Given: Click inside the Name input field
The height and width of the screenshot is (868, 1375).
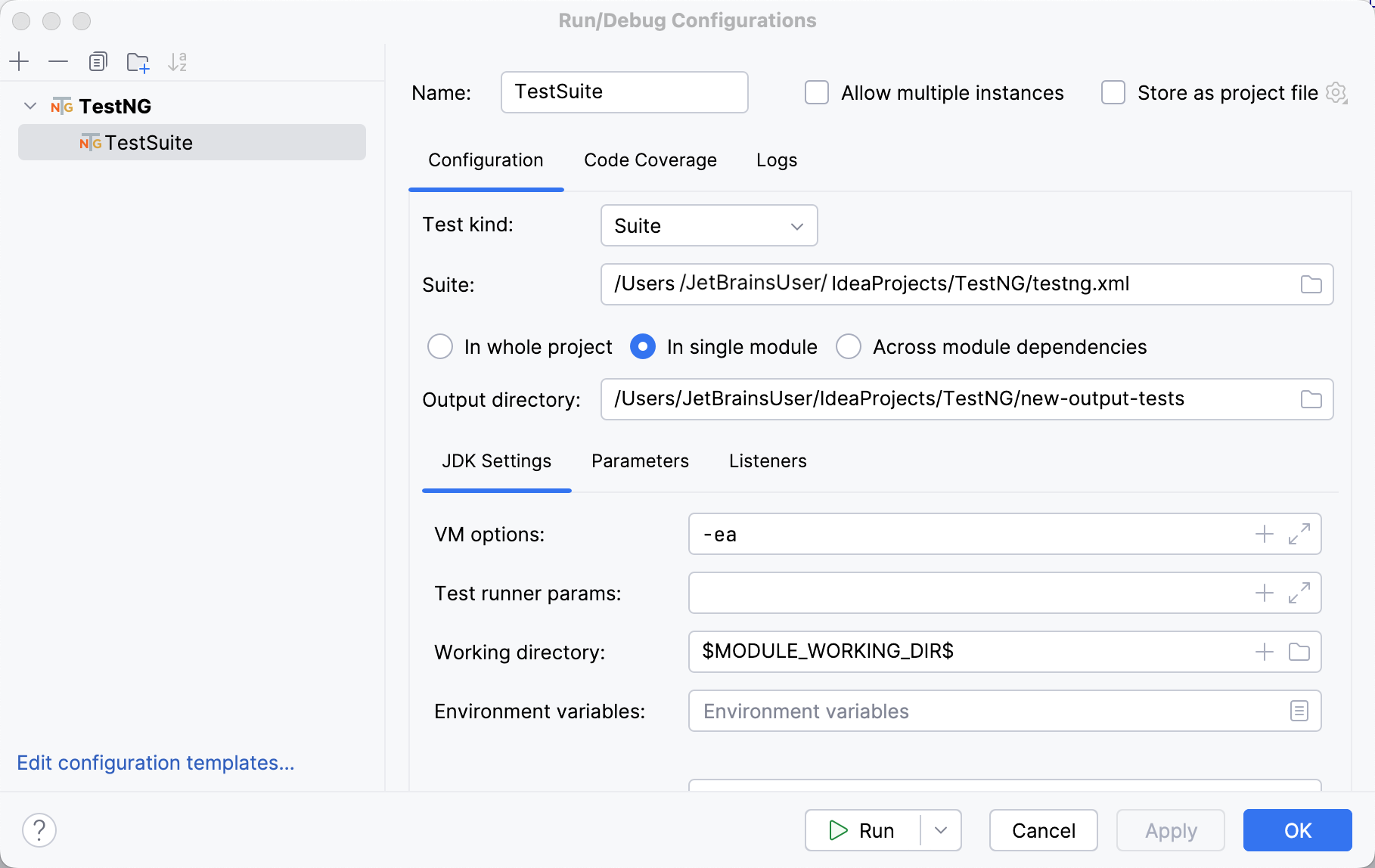Looking at the screenshot, I should 624,92.
